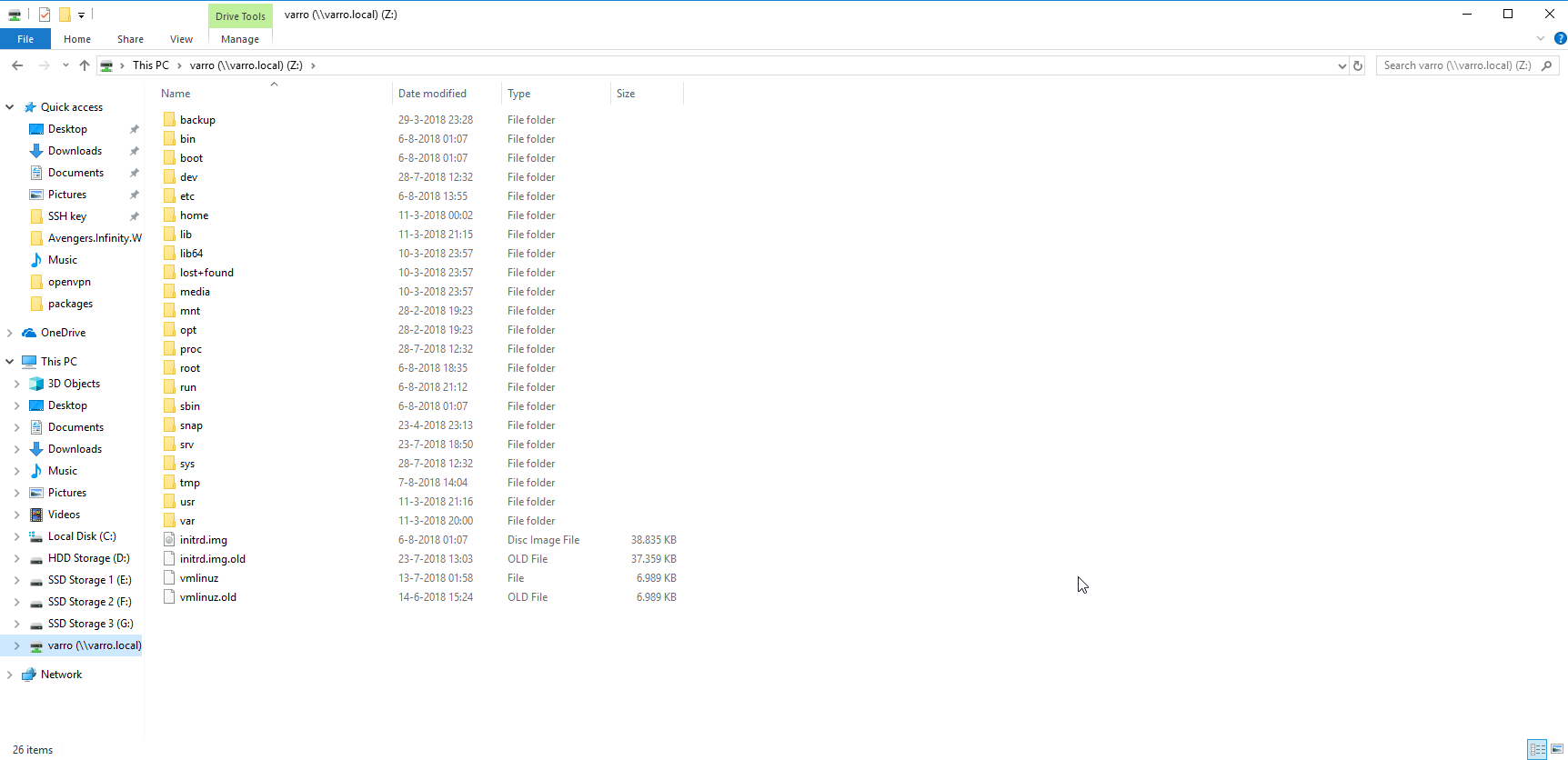Switch to details view in status bar

pos(1537,749)
